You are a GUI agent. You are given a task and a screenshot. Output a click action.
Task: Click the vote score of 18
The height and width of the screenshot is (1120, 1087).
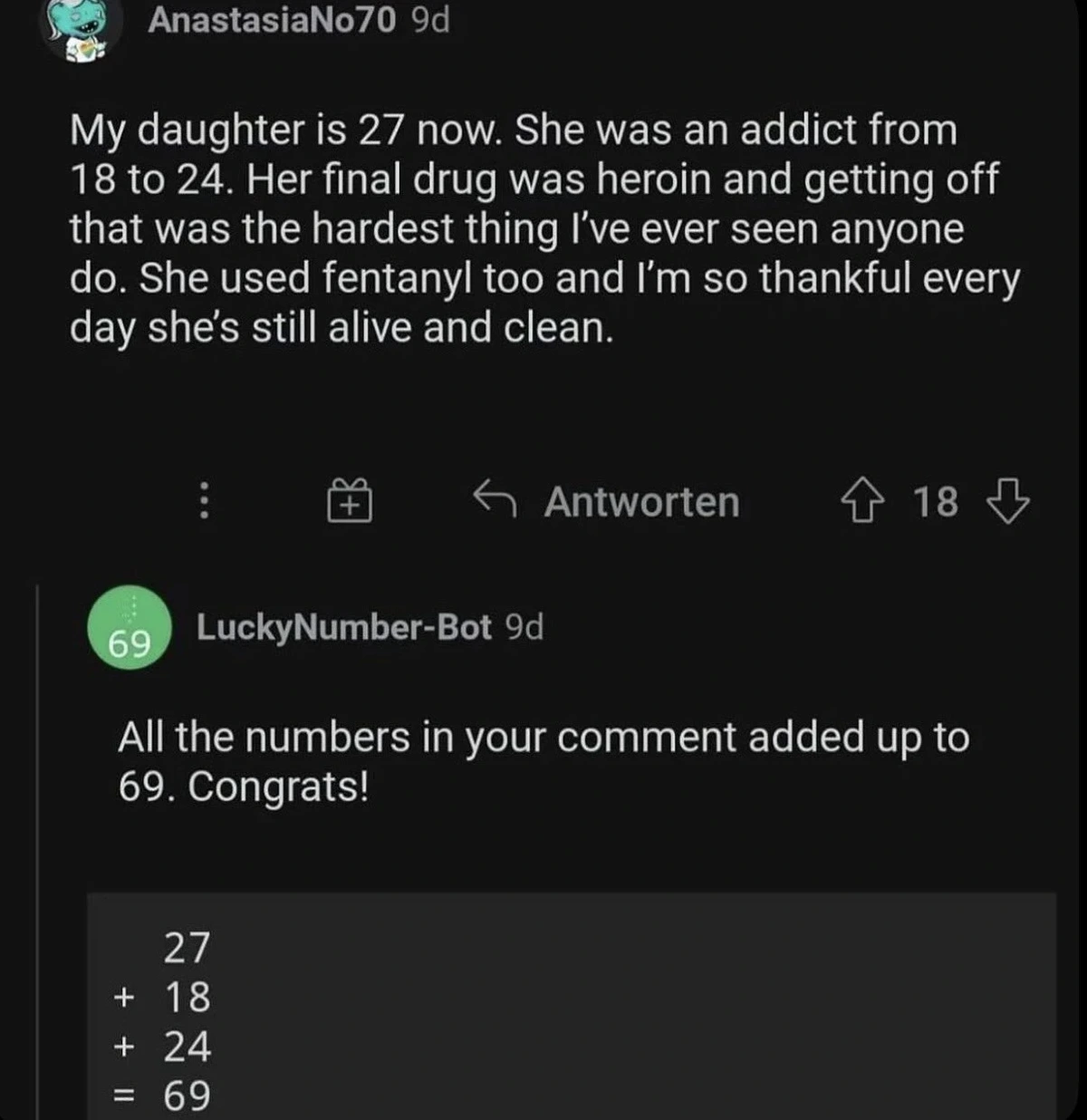click(935, 502)
